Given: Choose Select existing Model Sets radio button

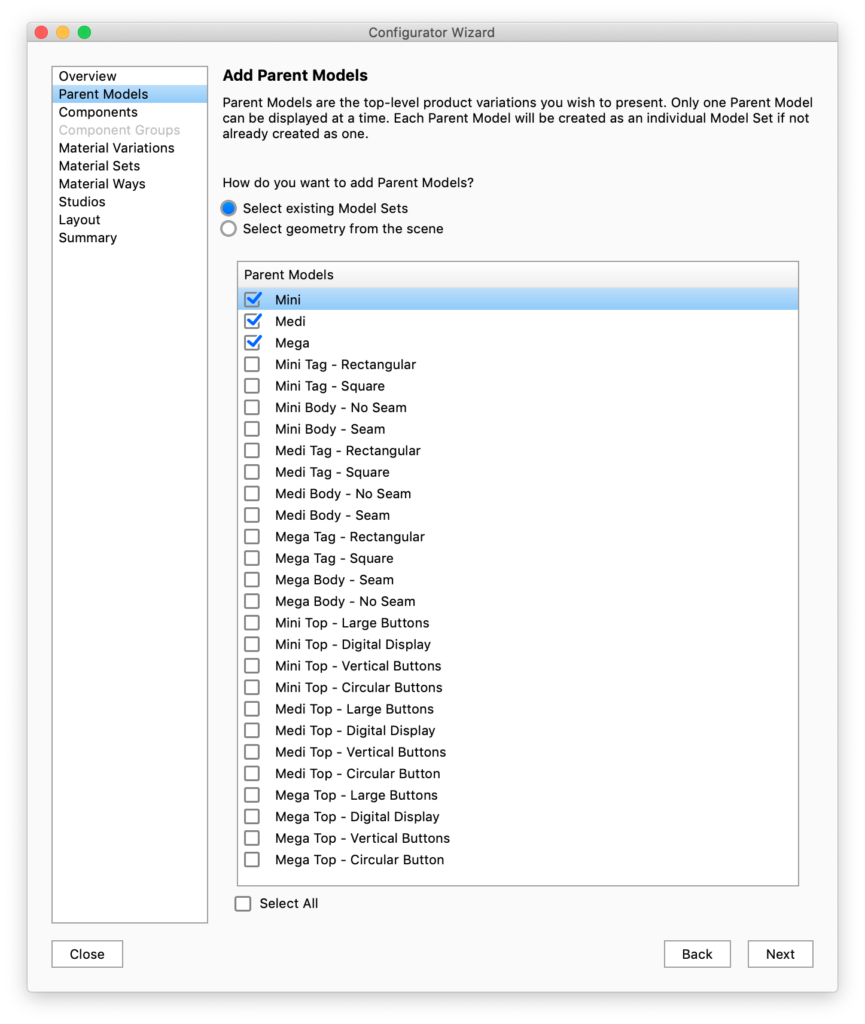Looking at the screenshot, I should point(229,209).
